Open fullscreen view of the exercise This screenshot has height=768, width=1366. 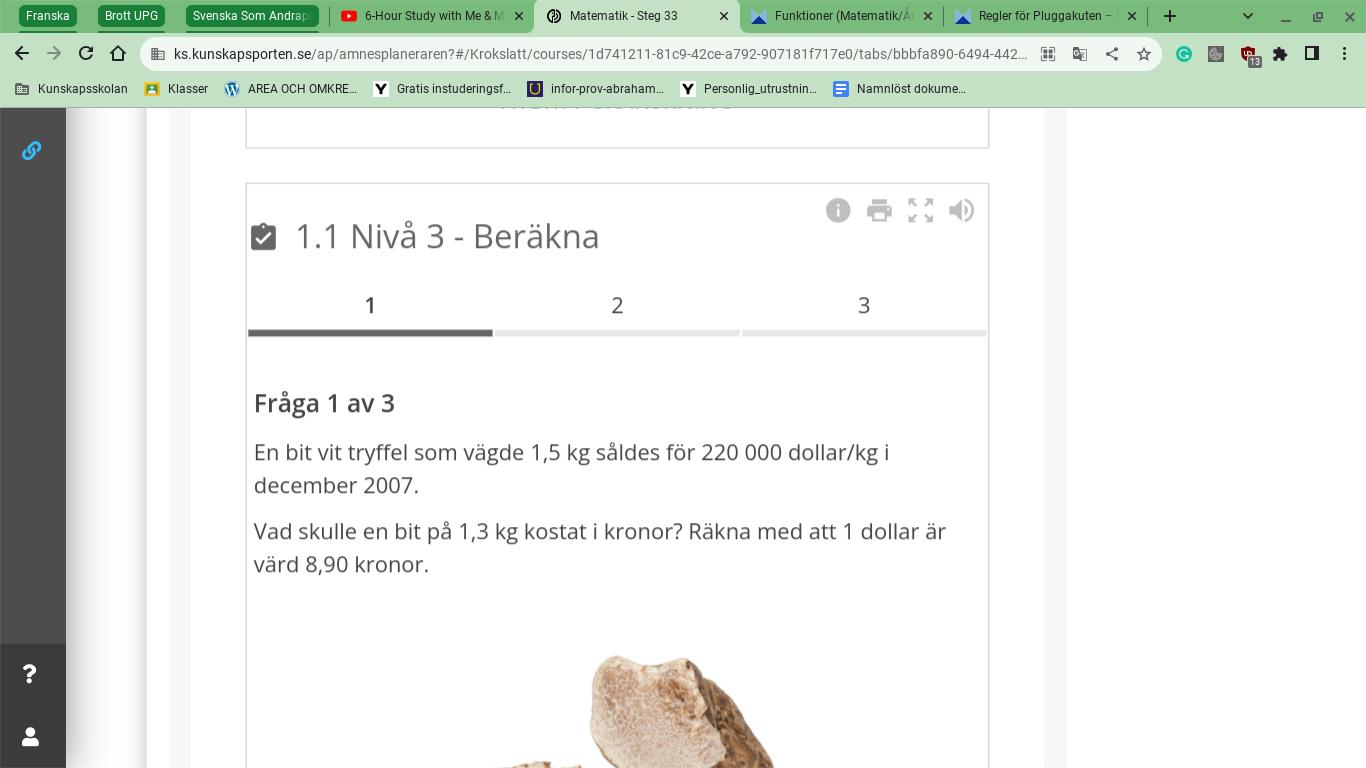[x=920, y=210]
